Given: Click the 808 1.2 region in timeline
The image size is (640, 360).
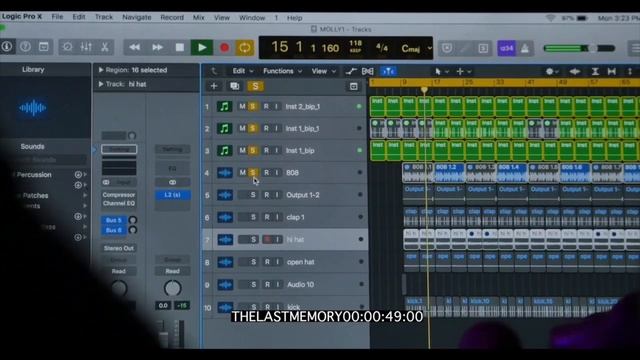Looking at the screenshot, I should coord(450,173).
